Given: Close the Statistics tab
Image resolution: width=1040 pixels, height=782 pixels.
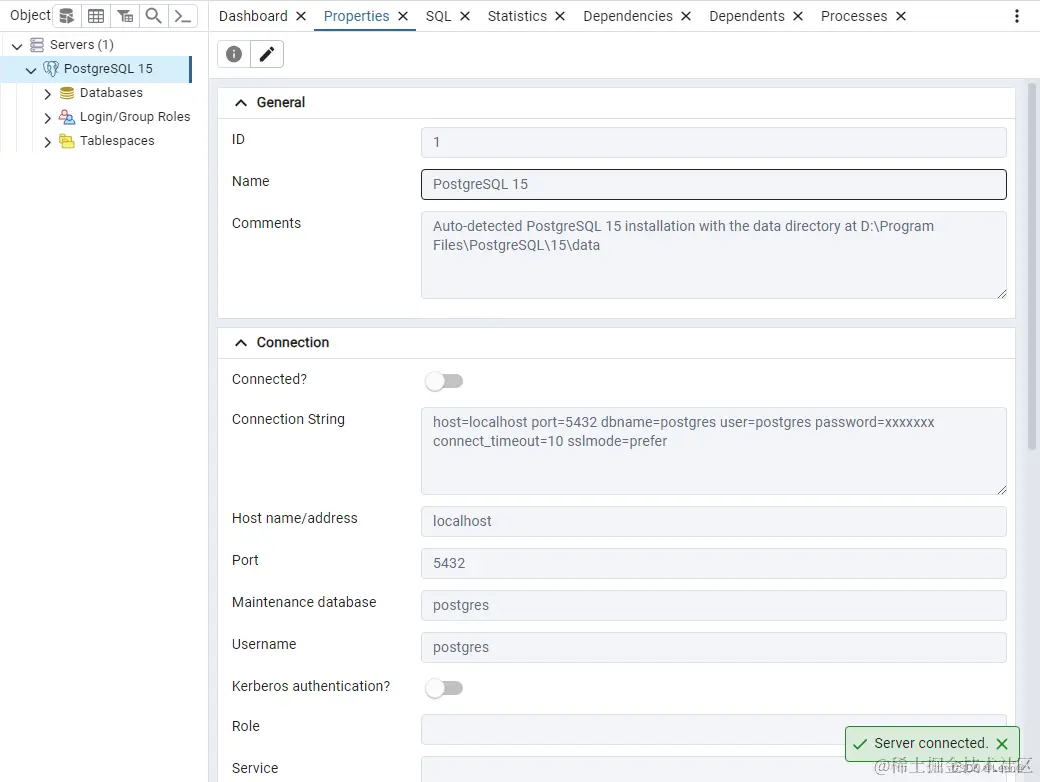Looking at the screenshot, I should (x=560, y=16).
